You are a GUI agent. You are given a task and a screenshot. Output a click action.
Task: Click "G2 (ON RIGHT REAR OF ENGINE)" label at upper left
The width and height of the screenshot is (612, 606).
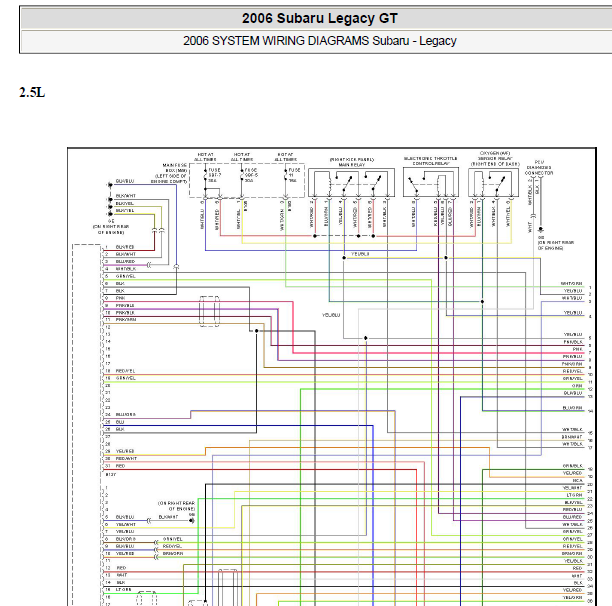(x=111, y=226)
